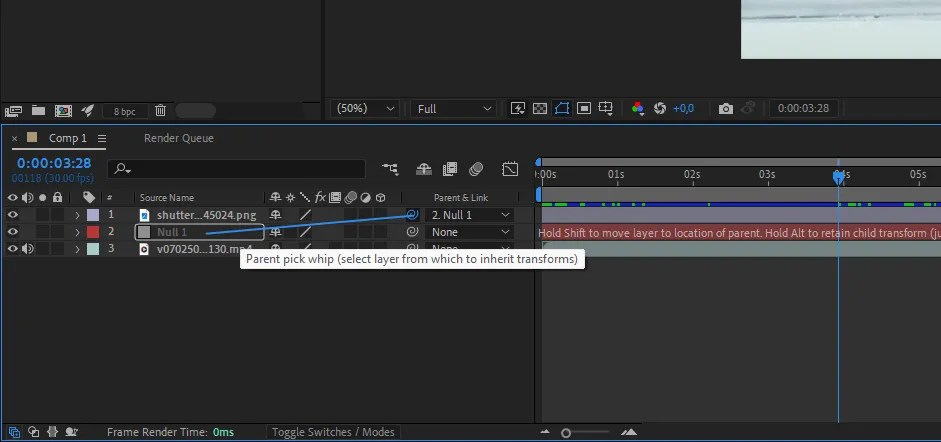Adjust exposure value +0,0

coord(683,109)
